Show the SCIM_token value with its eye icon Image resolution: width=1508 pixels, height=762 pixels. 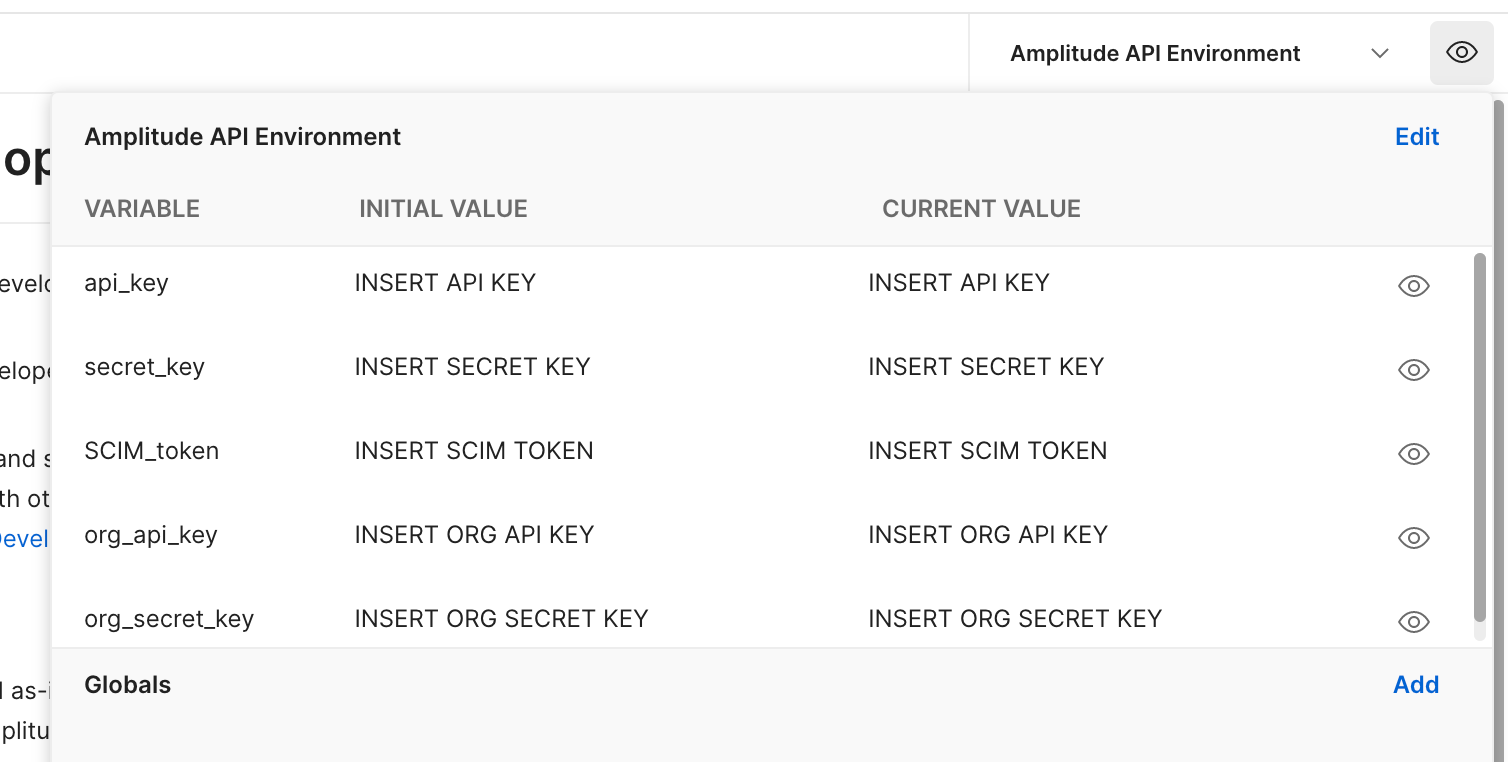[x=1413, y=454]
